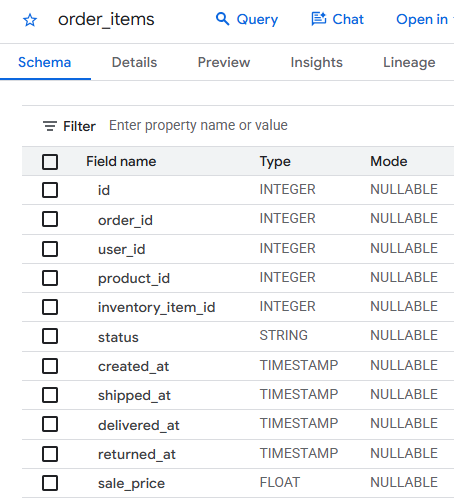Click the Filter lines icon

50,126
